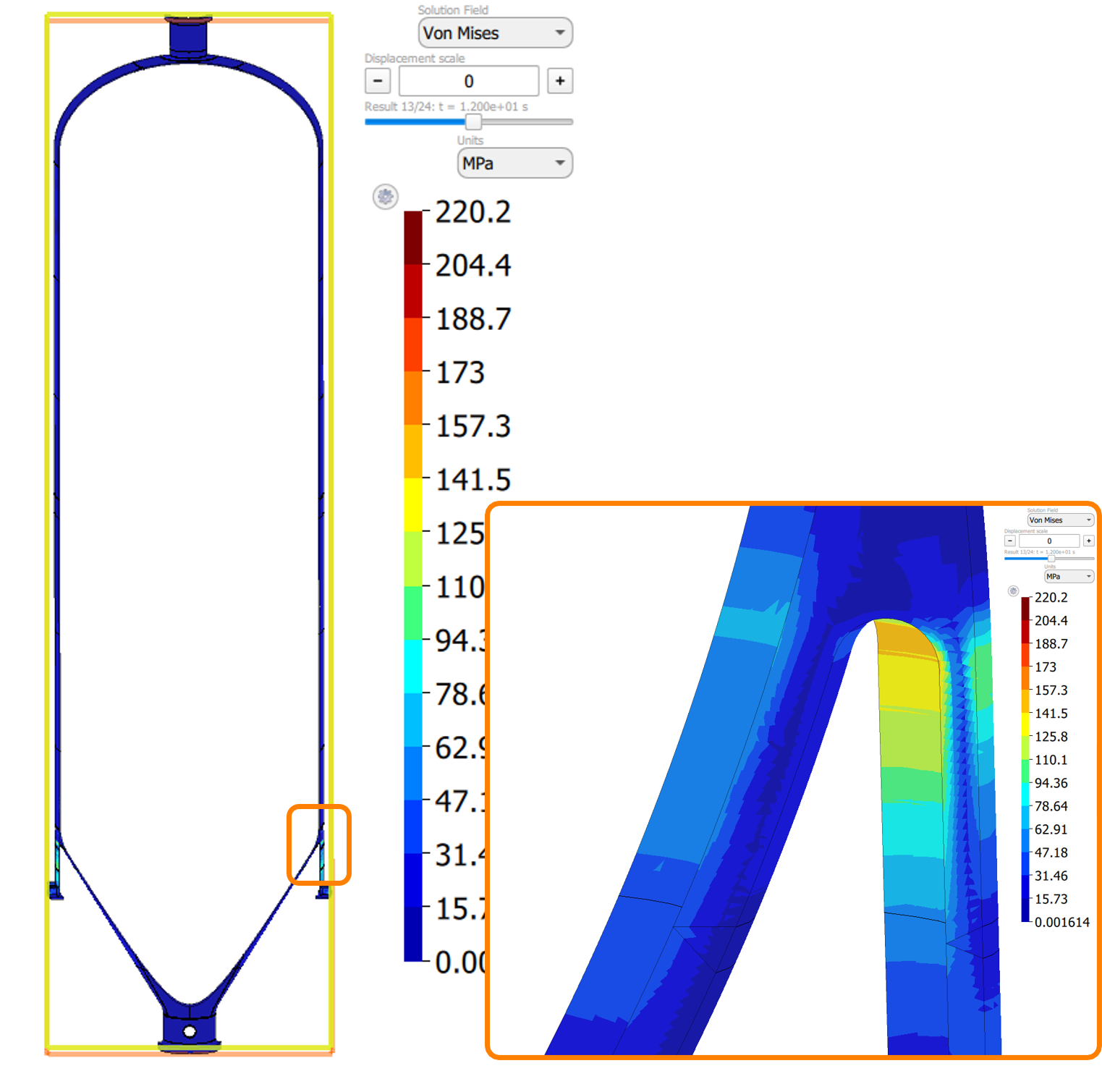This screenshot has width=1102, height=1092.
Task: Click the inset legend value 94.36
Action: (x=1051, y=783)
